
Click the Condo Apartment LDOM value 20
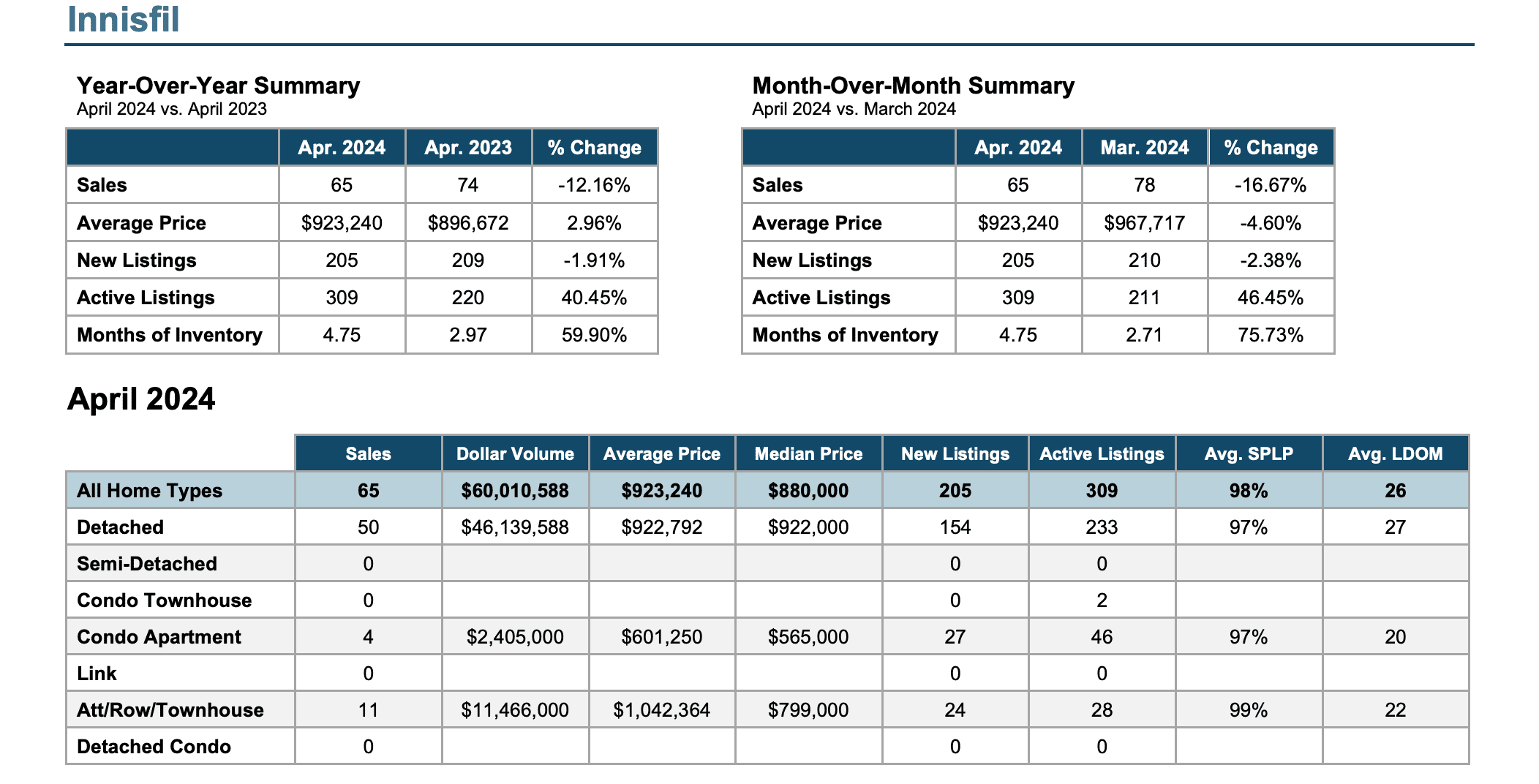1396,637
